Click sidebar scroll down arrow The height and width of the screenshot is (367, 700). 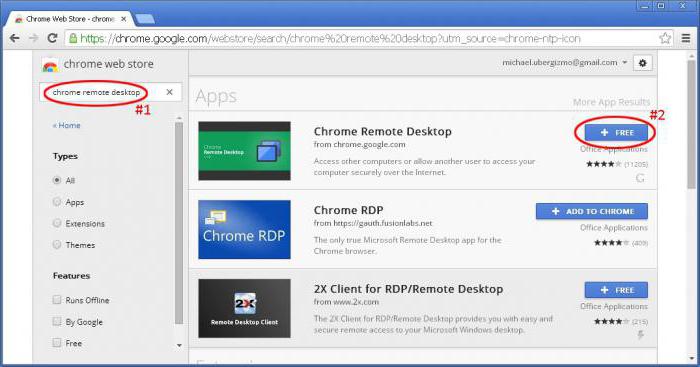(x=179, y=345)
